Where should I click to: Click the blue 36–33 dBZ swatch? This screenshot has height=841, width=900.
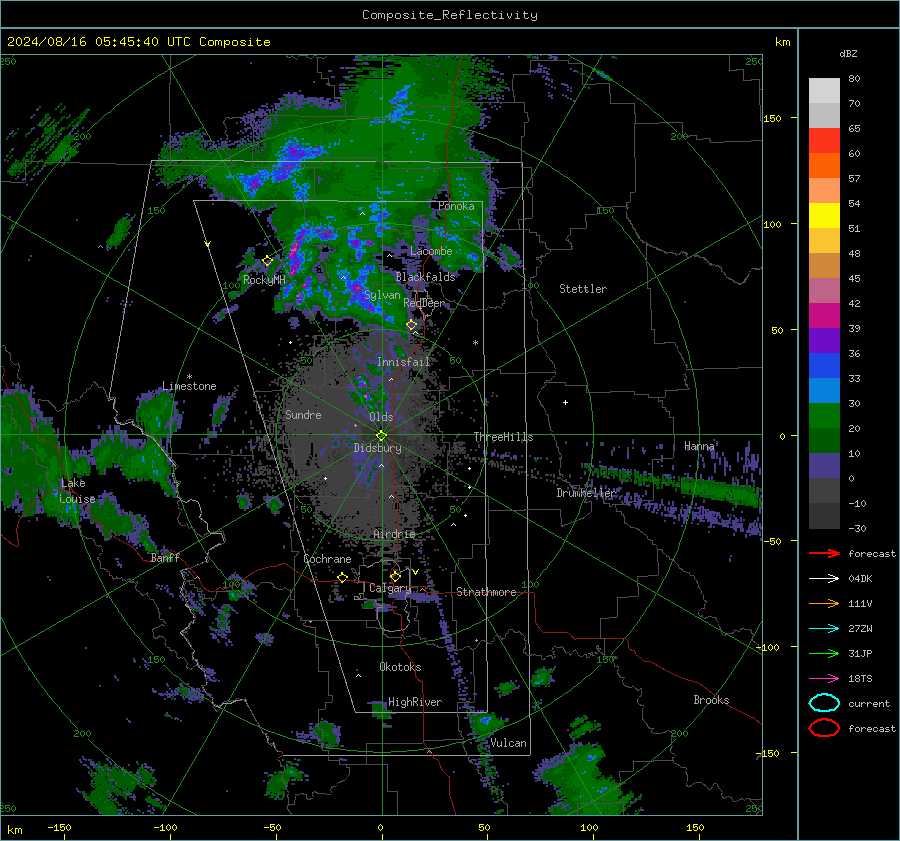(824, 366)
